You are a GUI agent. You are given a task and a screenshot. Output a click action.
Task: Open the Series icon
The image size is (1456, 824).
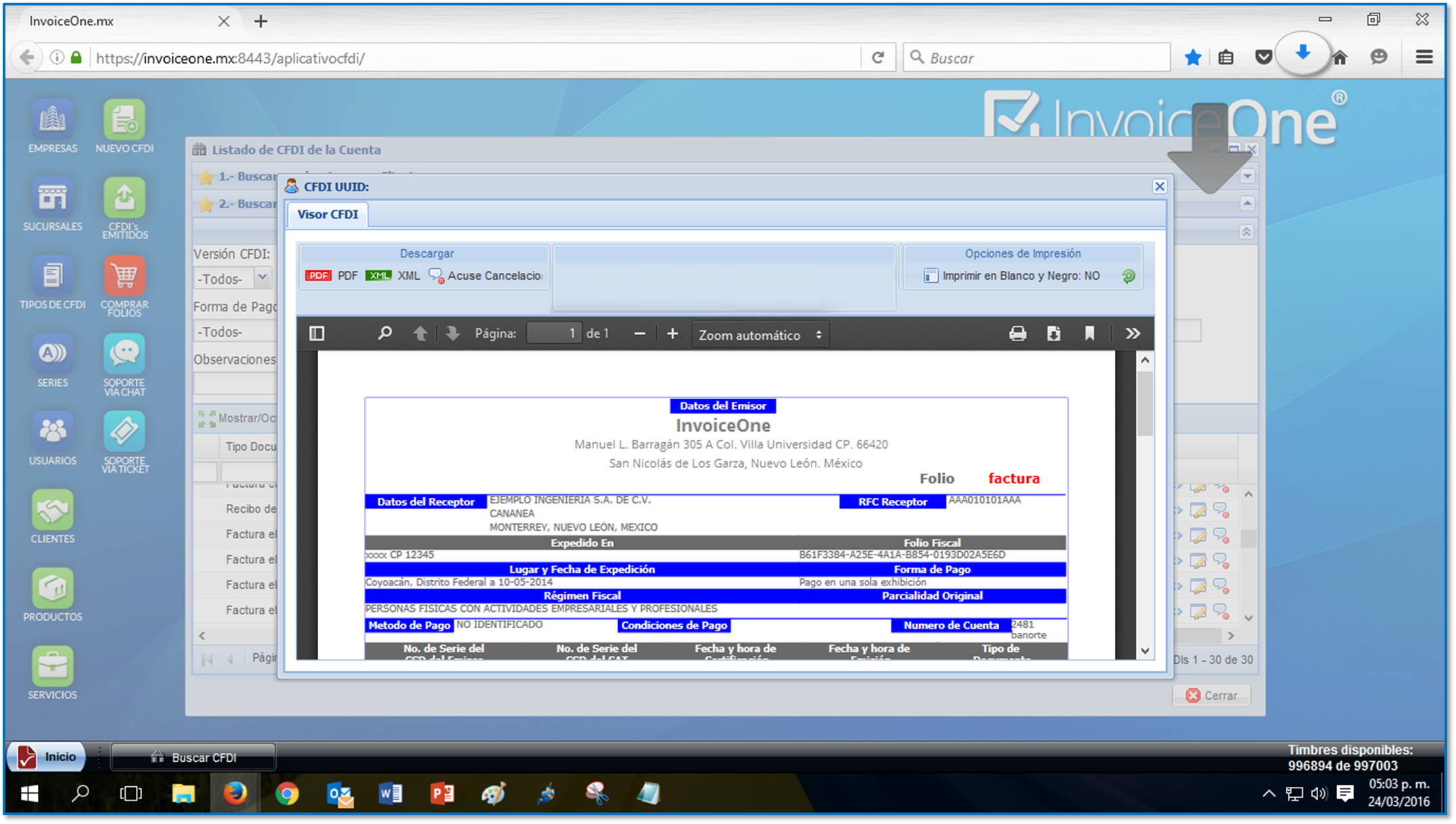point(53,361)
